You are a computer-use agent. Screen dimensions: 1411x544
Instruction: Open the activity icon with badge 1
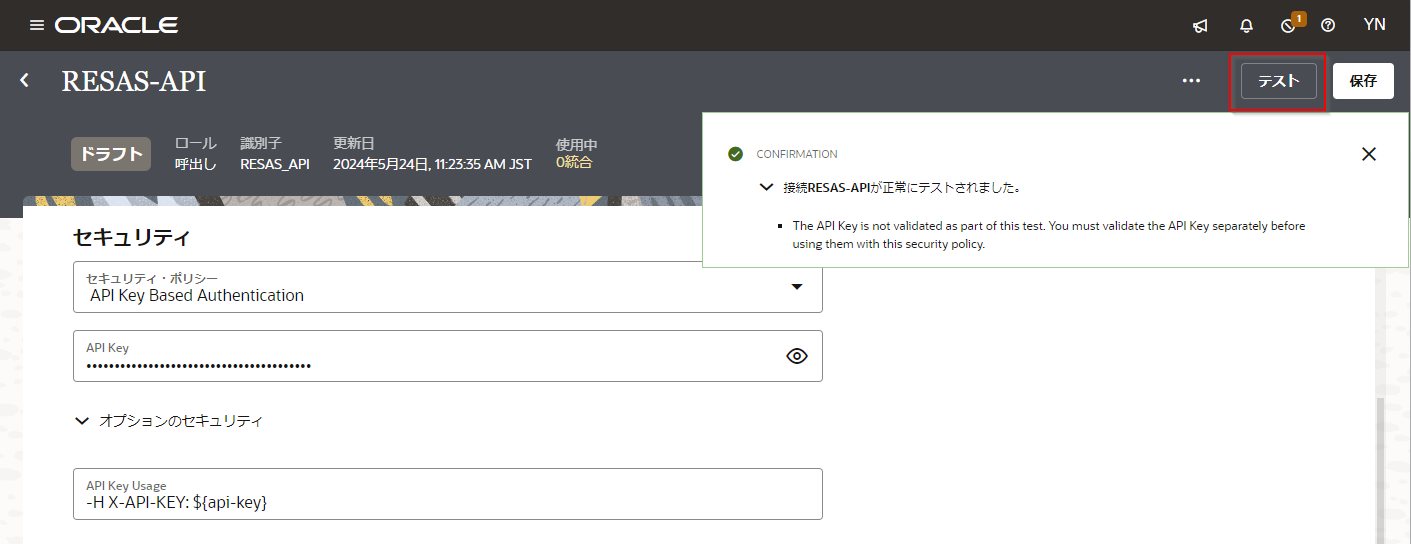click(x=1289, y=26)
